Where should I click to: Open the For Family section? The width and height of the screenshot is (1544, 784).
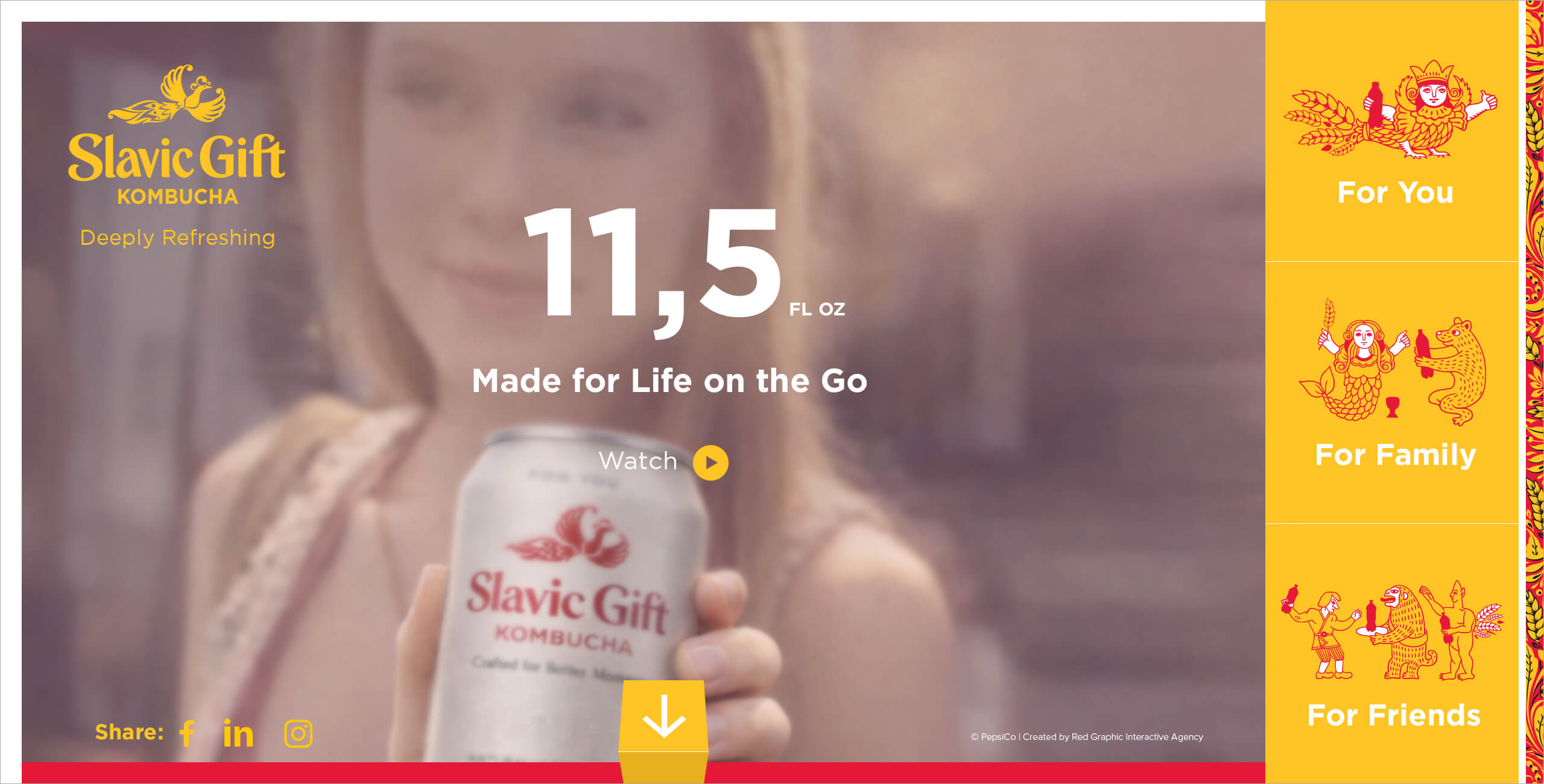tap(1391, 393)
